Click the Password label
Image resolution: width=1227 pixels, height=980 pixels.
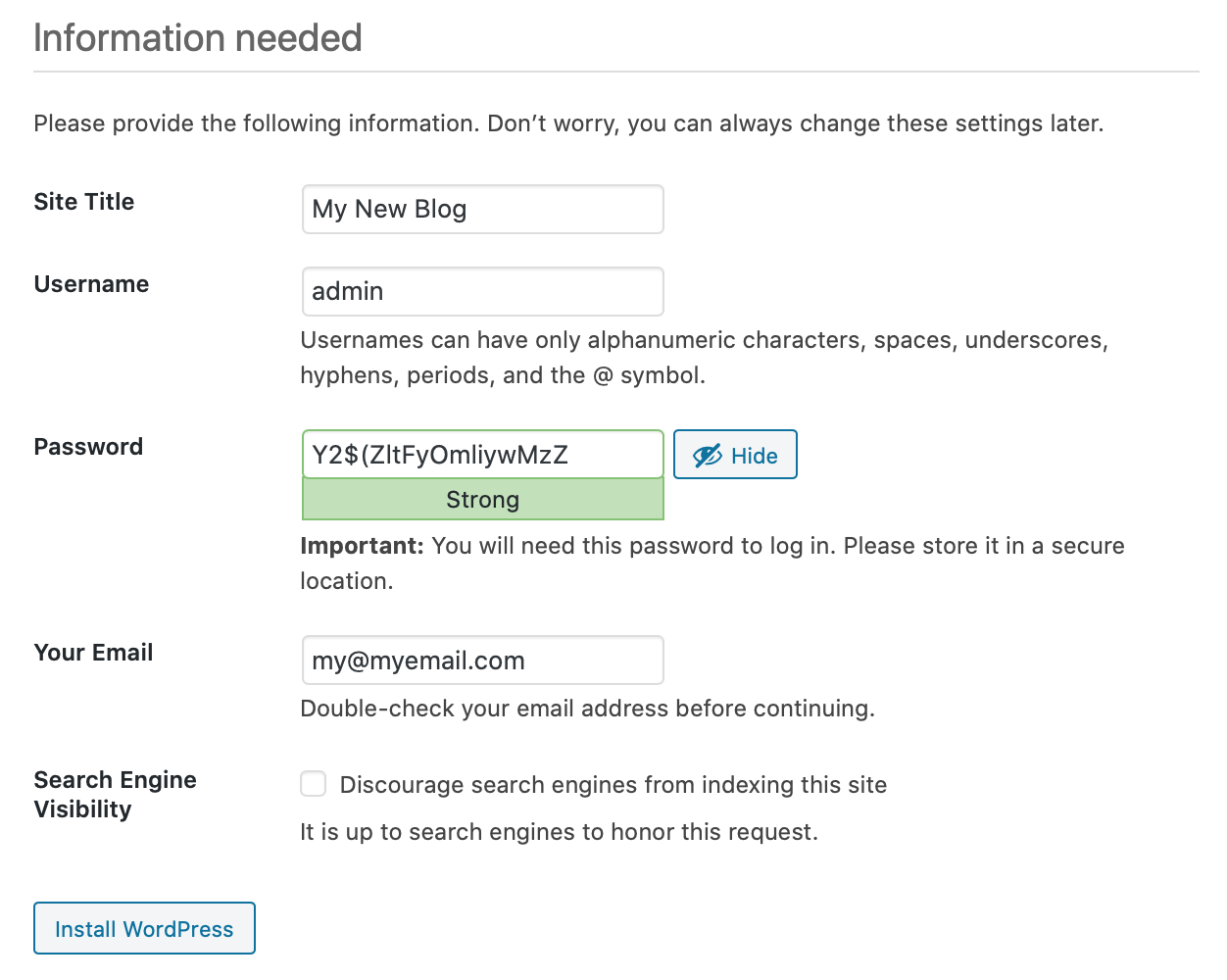pos(88,447)
